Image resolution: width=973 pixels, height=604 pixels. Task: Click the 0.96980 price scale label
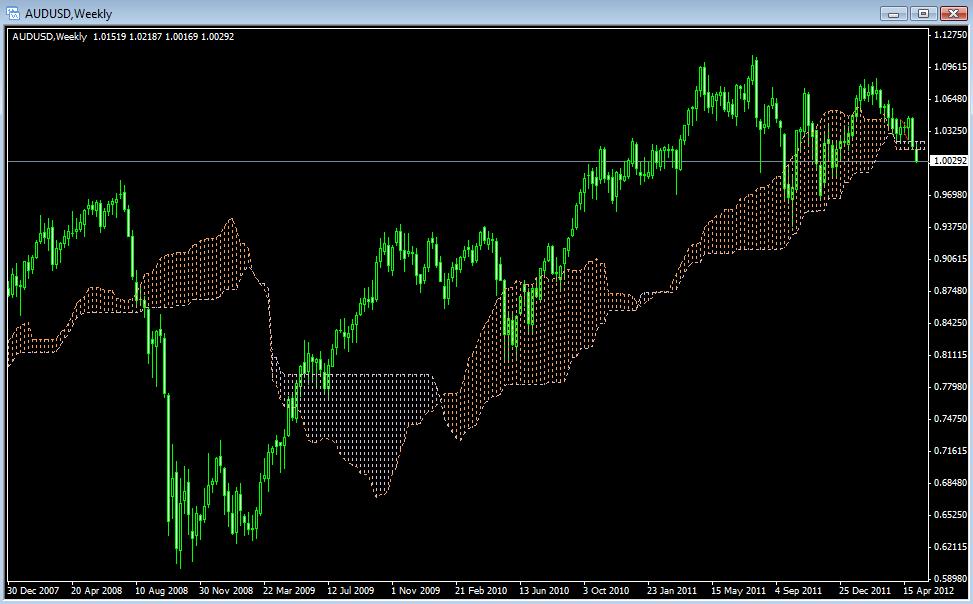(950, 195)
